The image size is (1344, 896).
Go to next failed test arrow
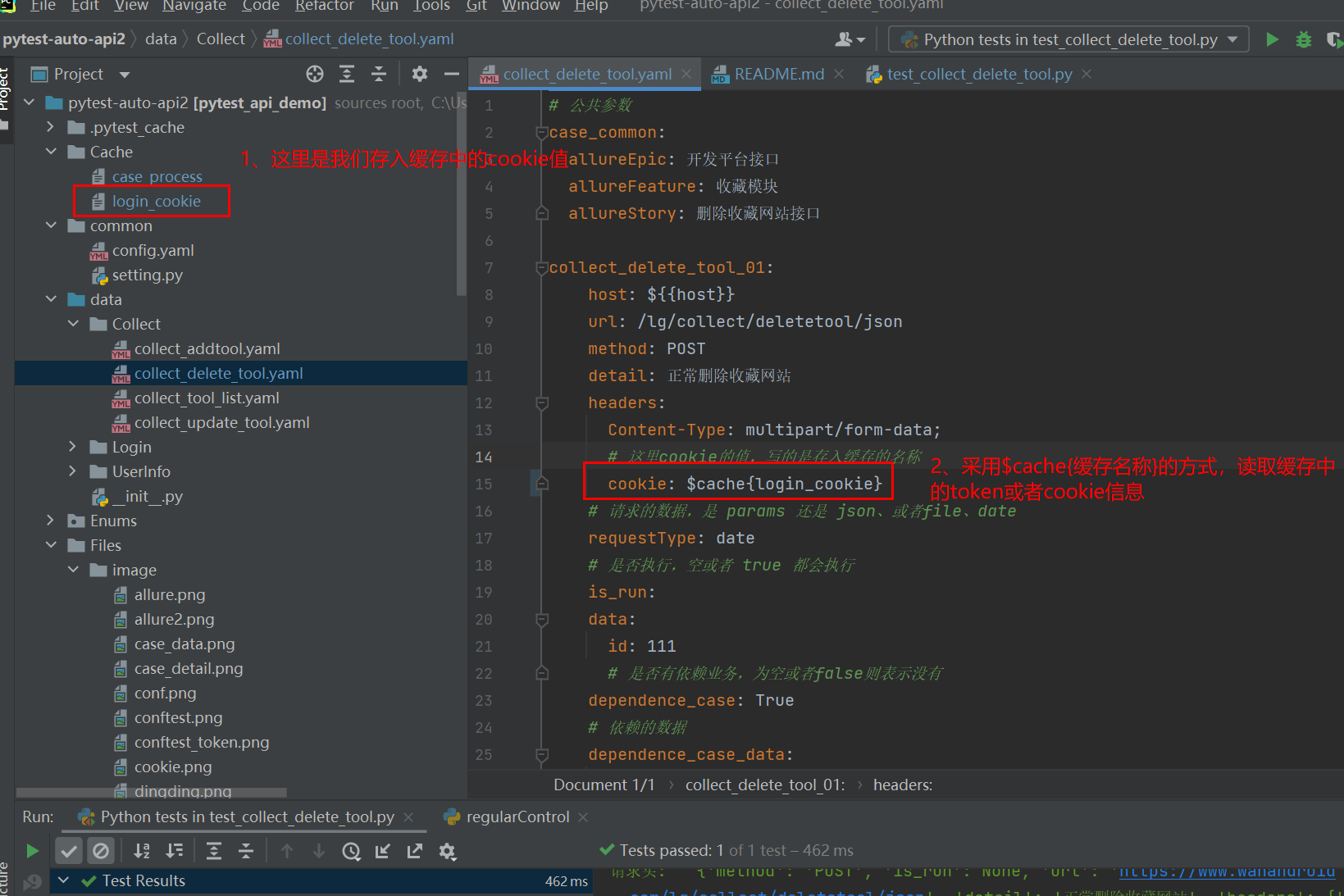pos(319,851)
